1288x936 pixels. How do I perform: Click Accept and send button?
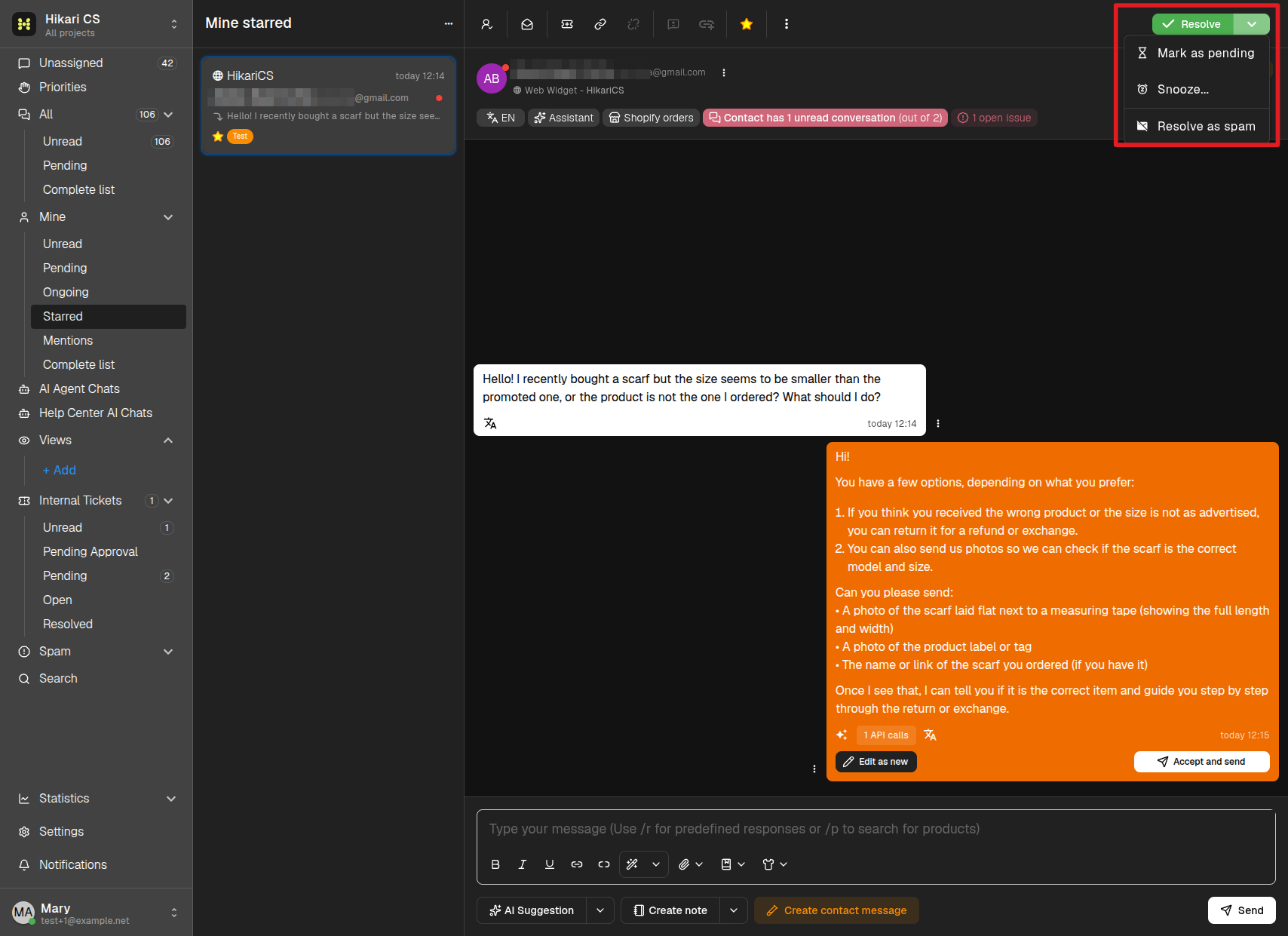[1201, 762]
